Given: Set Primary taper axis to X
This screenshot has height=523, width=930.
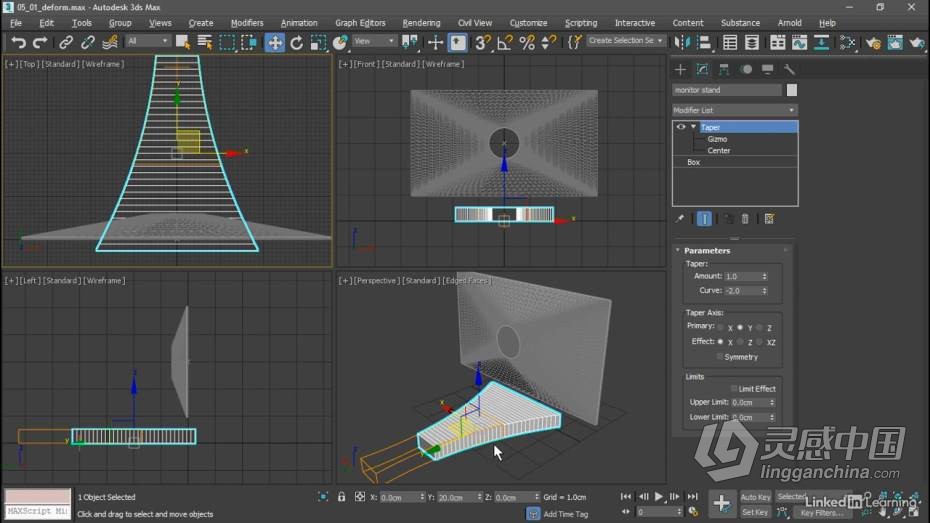Looking at the screenshot, I should (x=721, y=327).
